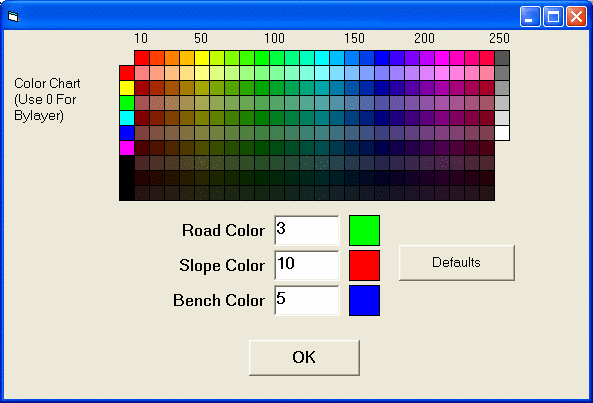Pick the darkest gray swatch atop the grayscale column
Image resolution: width=593 pixels, height=403 pixels.
pos(502,58)
